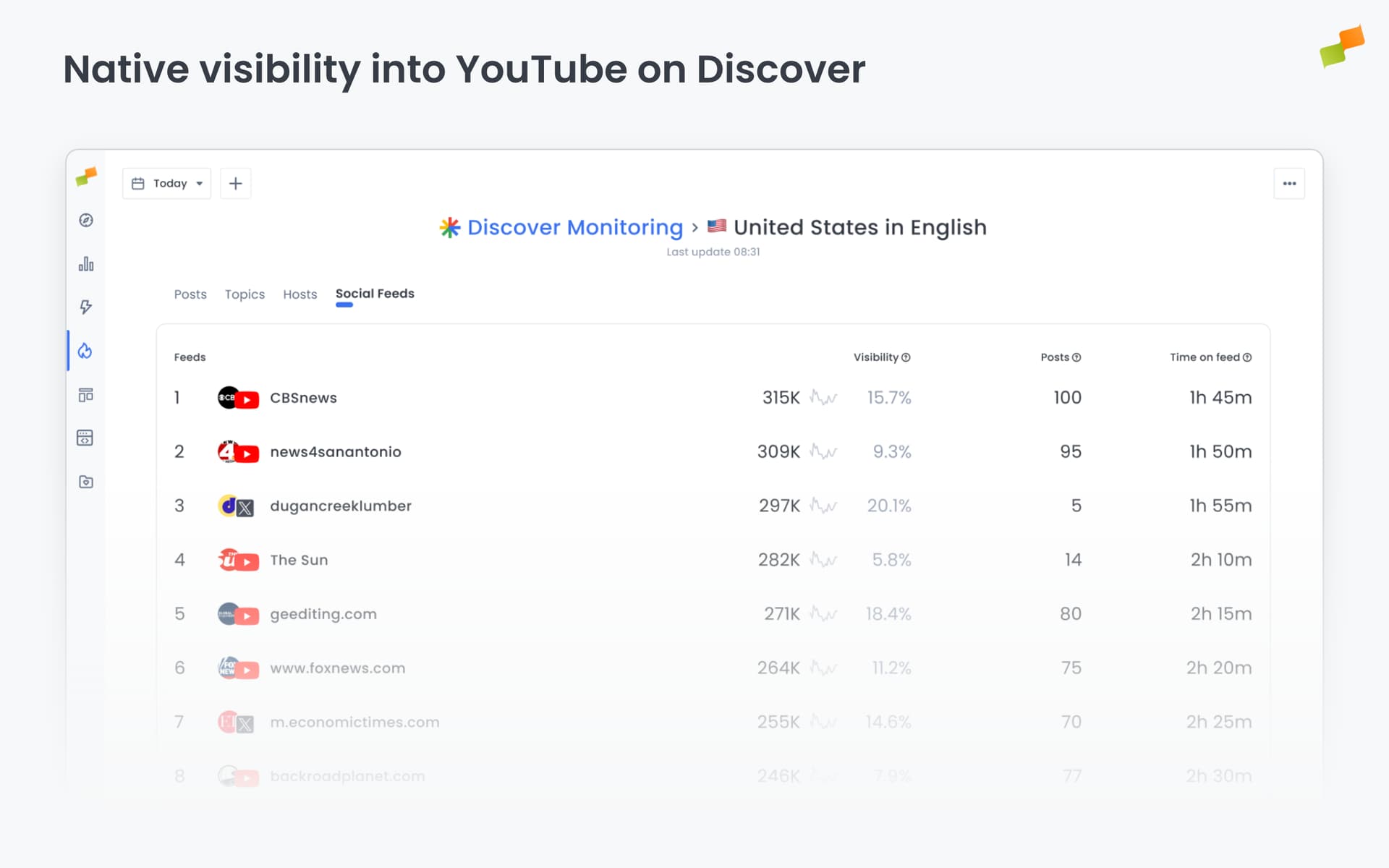Viewport: 1389px width, 868px height.
Task: Open the layout dashboard sidebar icon
Action: point(85,395)
